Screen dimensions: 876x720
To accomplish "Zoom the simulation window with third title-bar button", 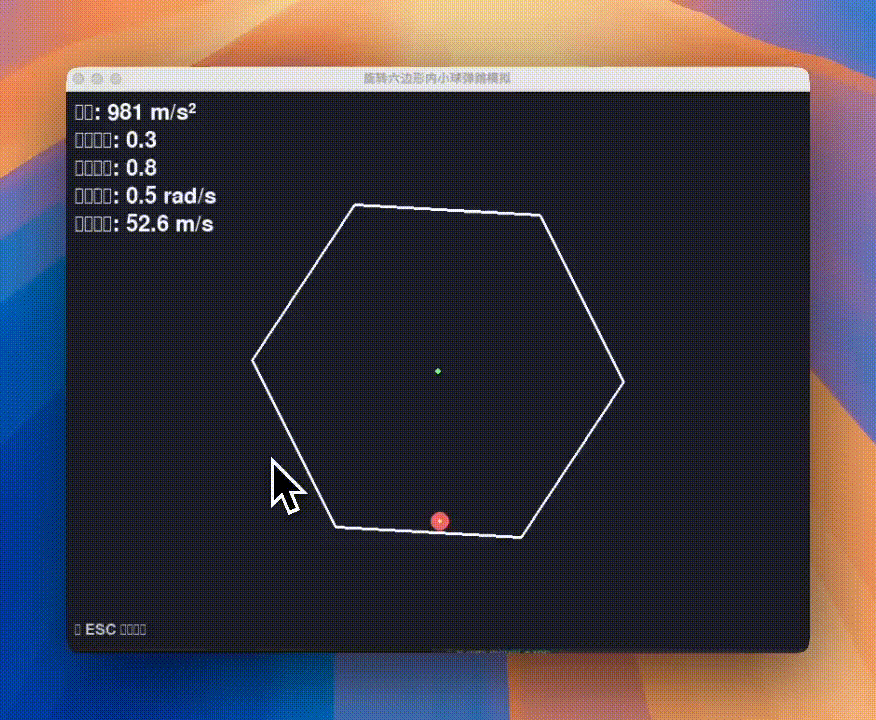I will click(116, 79).
